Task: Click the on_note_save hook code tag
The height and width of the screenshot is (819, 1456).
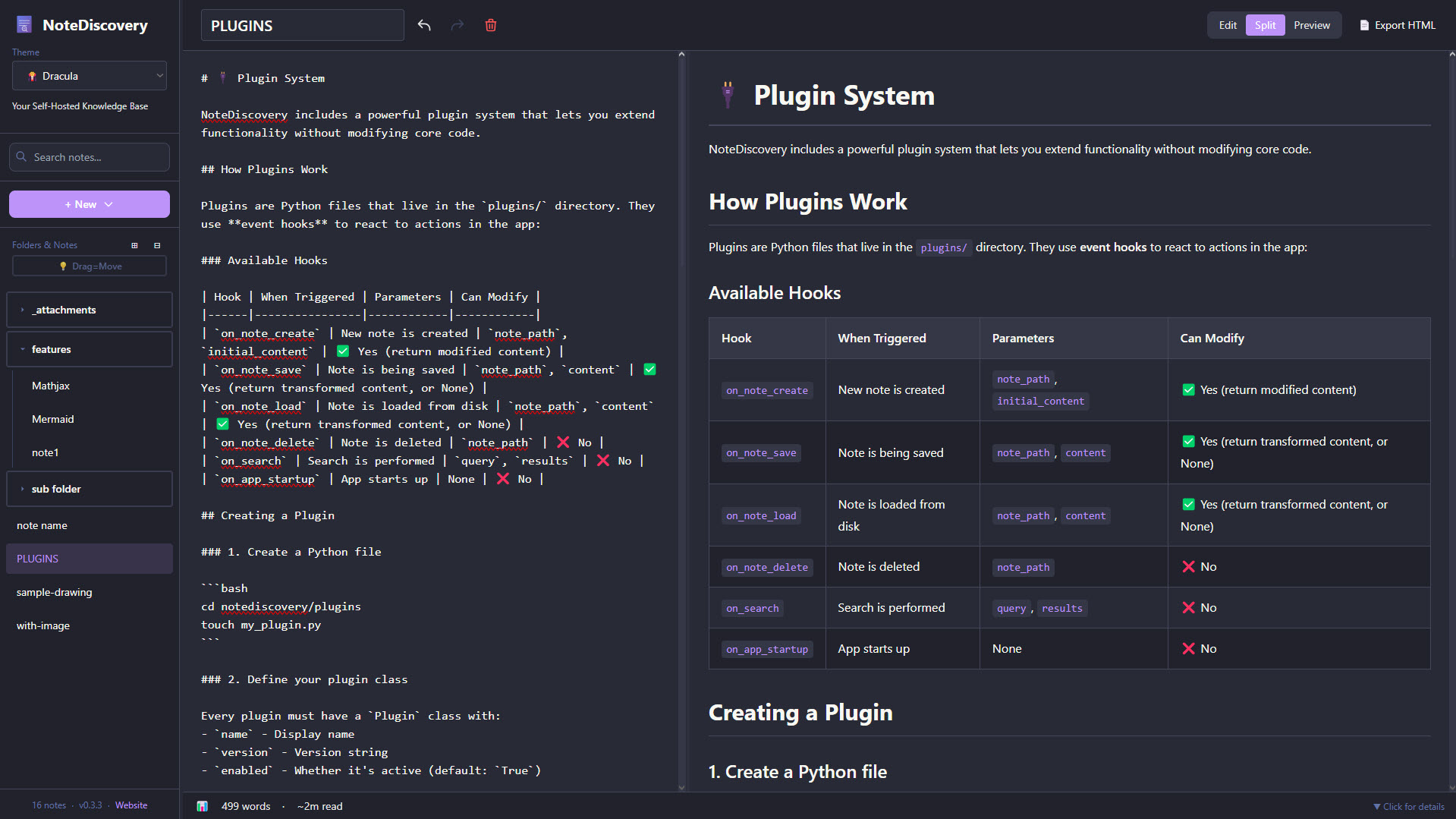Action: coord(761,453)
